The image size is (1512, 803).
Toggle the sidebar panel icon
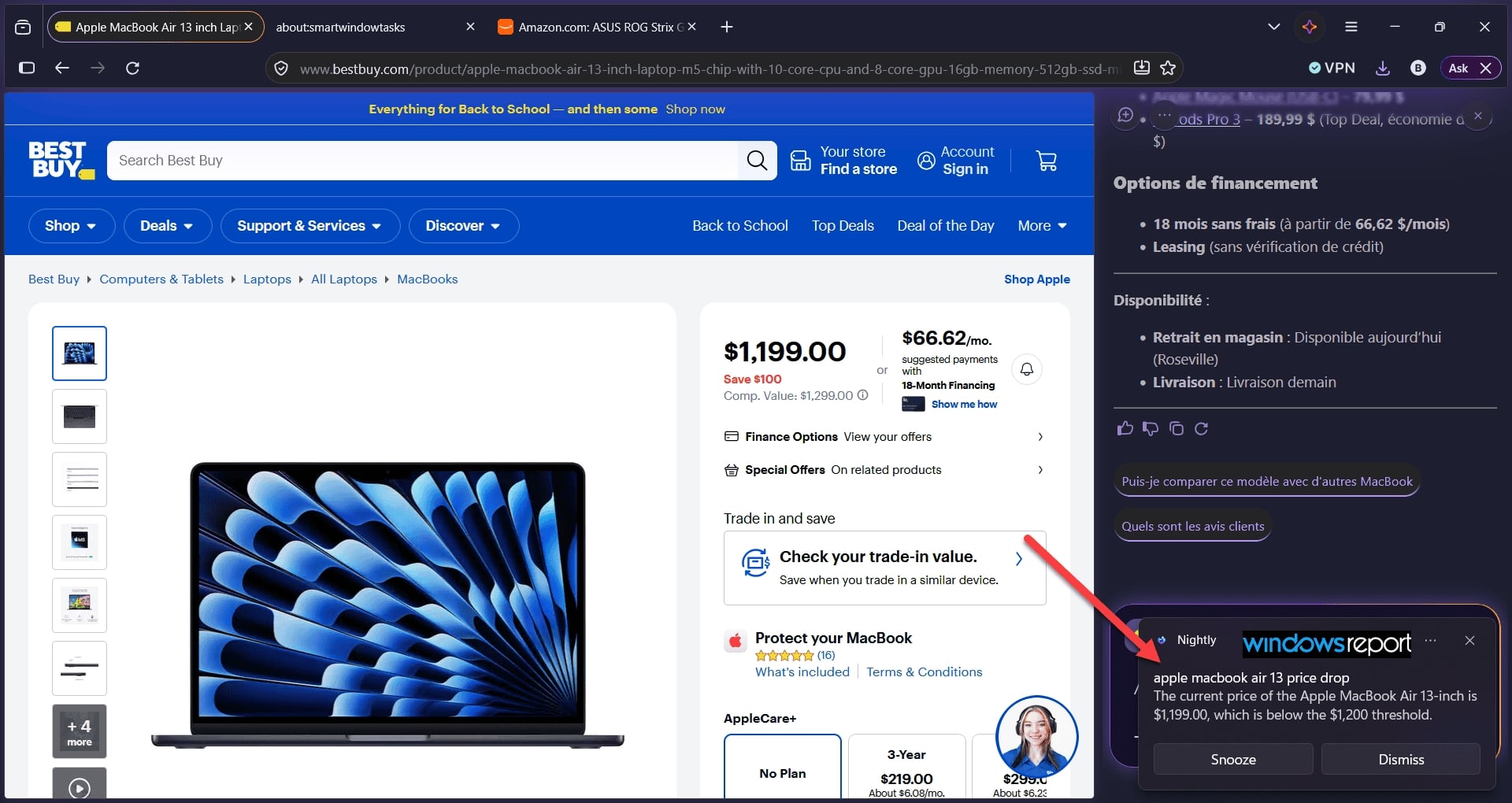(27, 68)
